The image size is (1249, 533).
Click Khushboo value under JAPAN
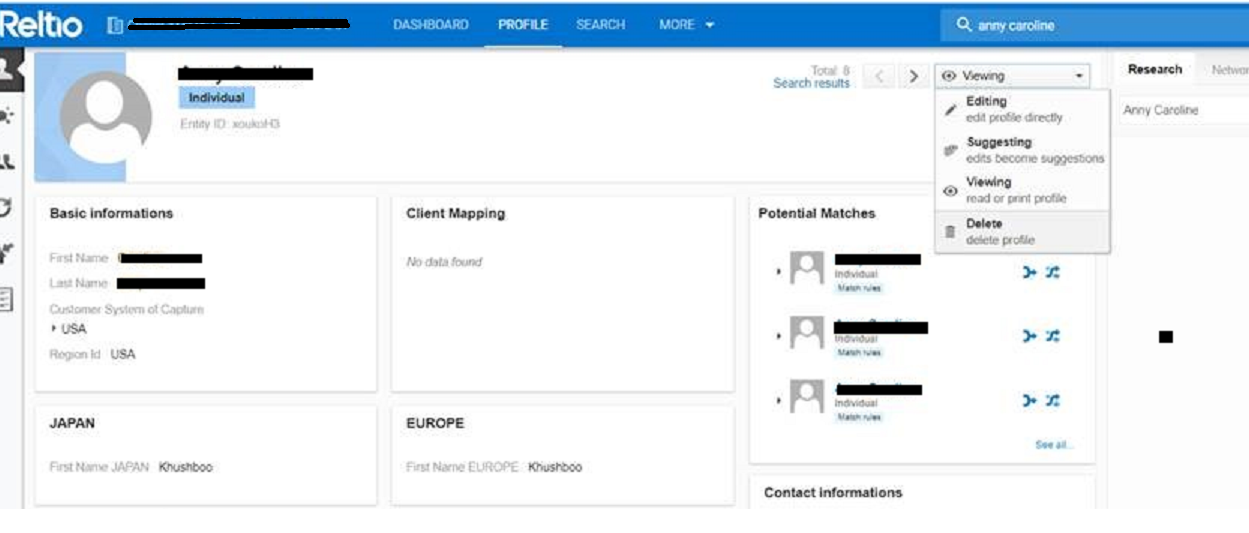tap(185, 467)
